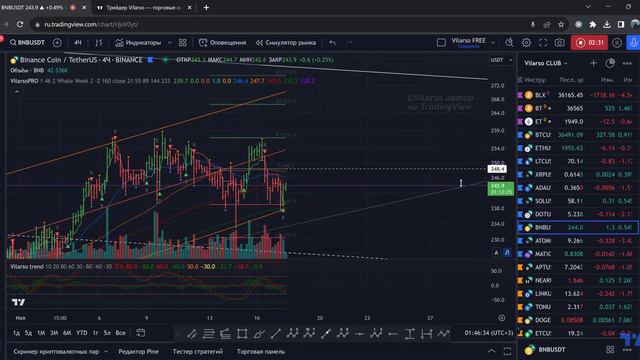Set range to Все
The image size is (640, 360).
pyautogui.click(x=120, y=333)
